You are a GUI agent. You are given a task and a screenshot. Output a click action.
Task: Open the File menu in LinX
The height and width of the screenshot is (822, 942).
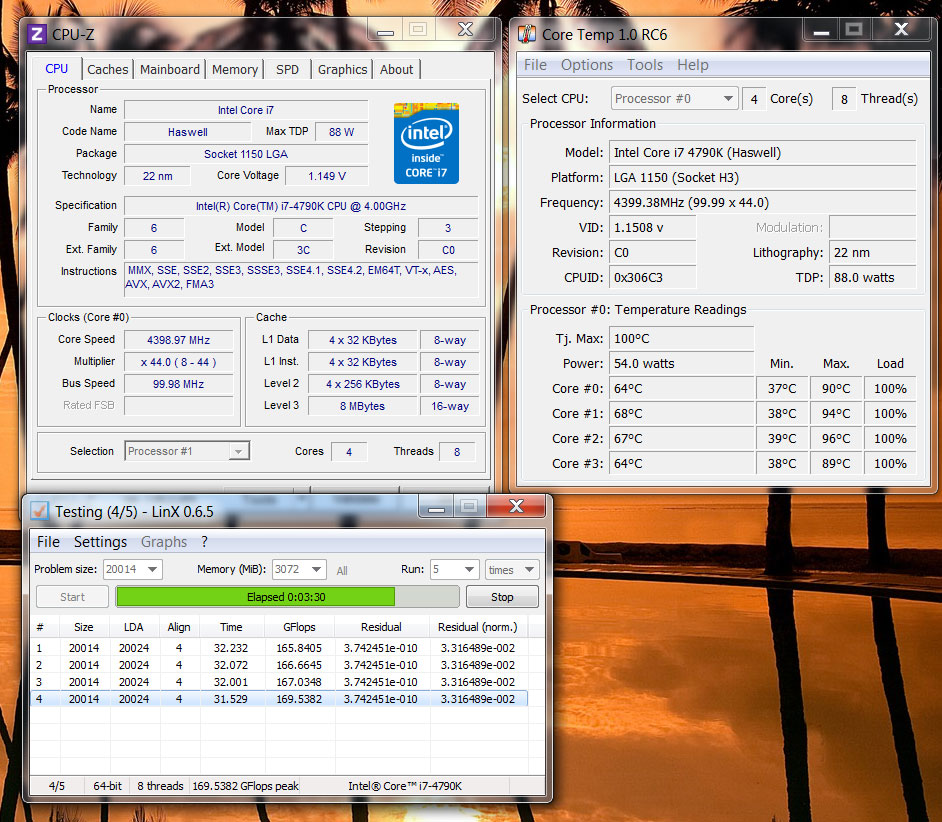(48, 542)
